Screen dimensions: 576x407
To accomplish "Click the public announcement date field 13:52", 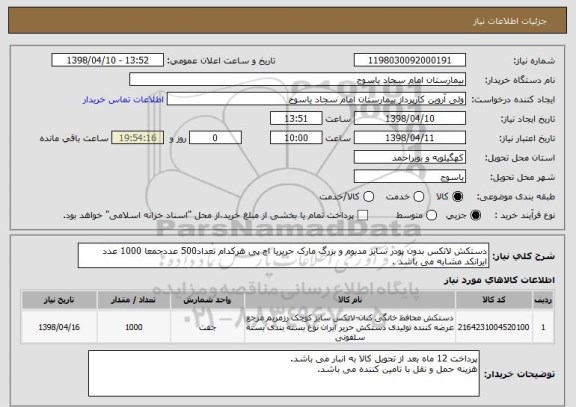I will (x=108, y=60).
